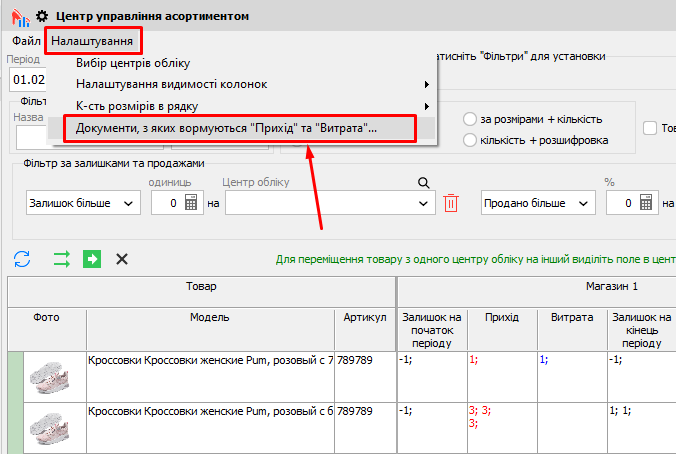
Task: Click the green export arrow icon
Action: point(92,259)
